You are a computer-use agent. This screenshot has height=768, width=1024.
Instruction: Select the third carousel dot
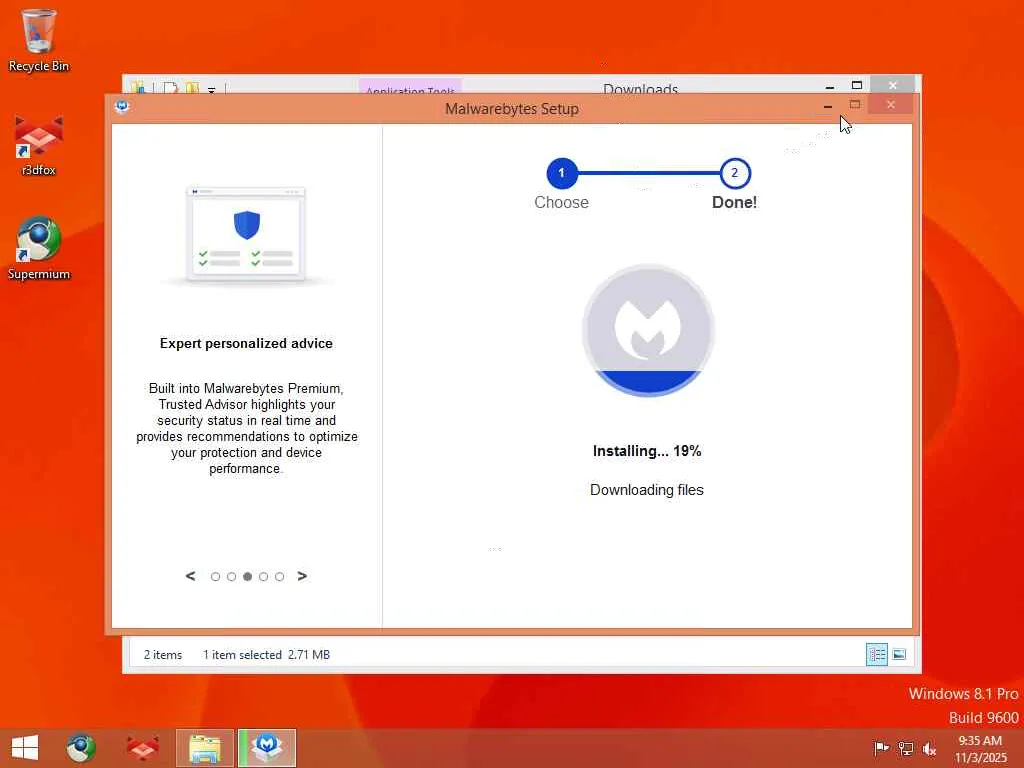pyautogui.click(x=248, y=577)
